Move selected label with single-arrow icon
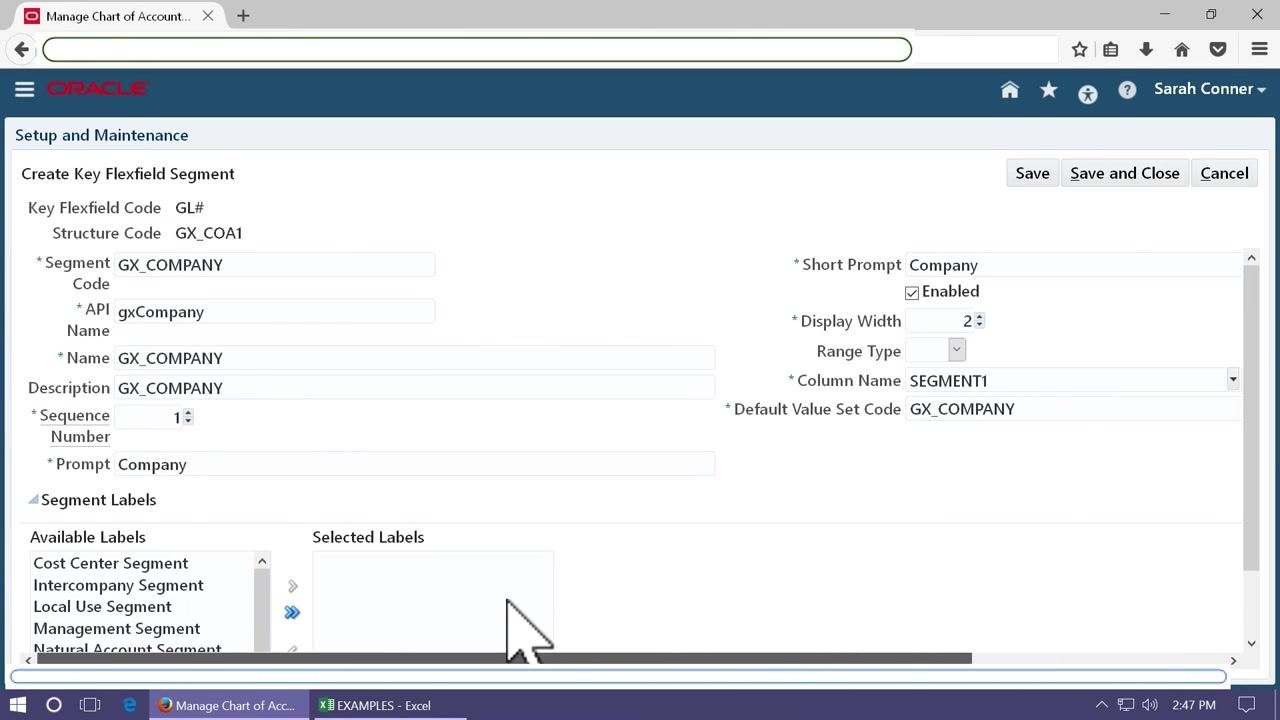 tap(293, 586)
